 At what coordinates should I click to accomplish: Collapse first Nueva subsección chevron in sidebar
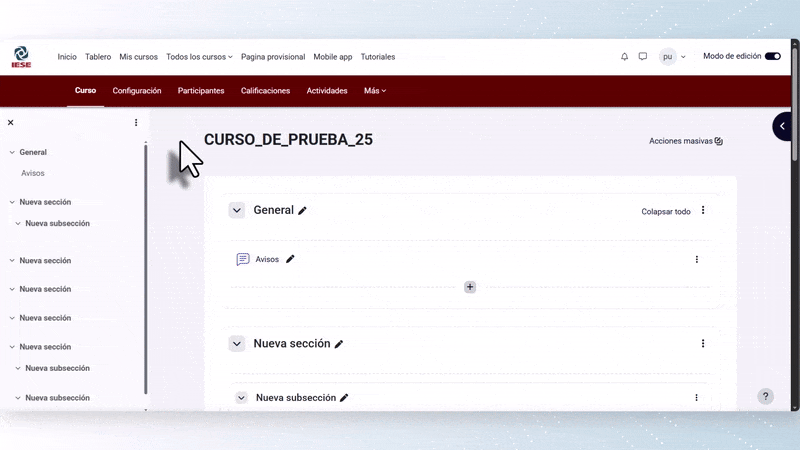[x=18, y=223]
